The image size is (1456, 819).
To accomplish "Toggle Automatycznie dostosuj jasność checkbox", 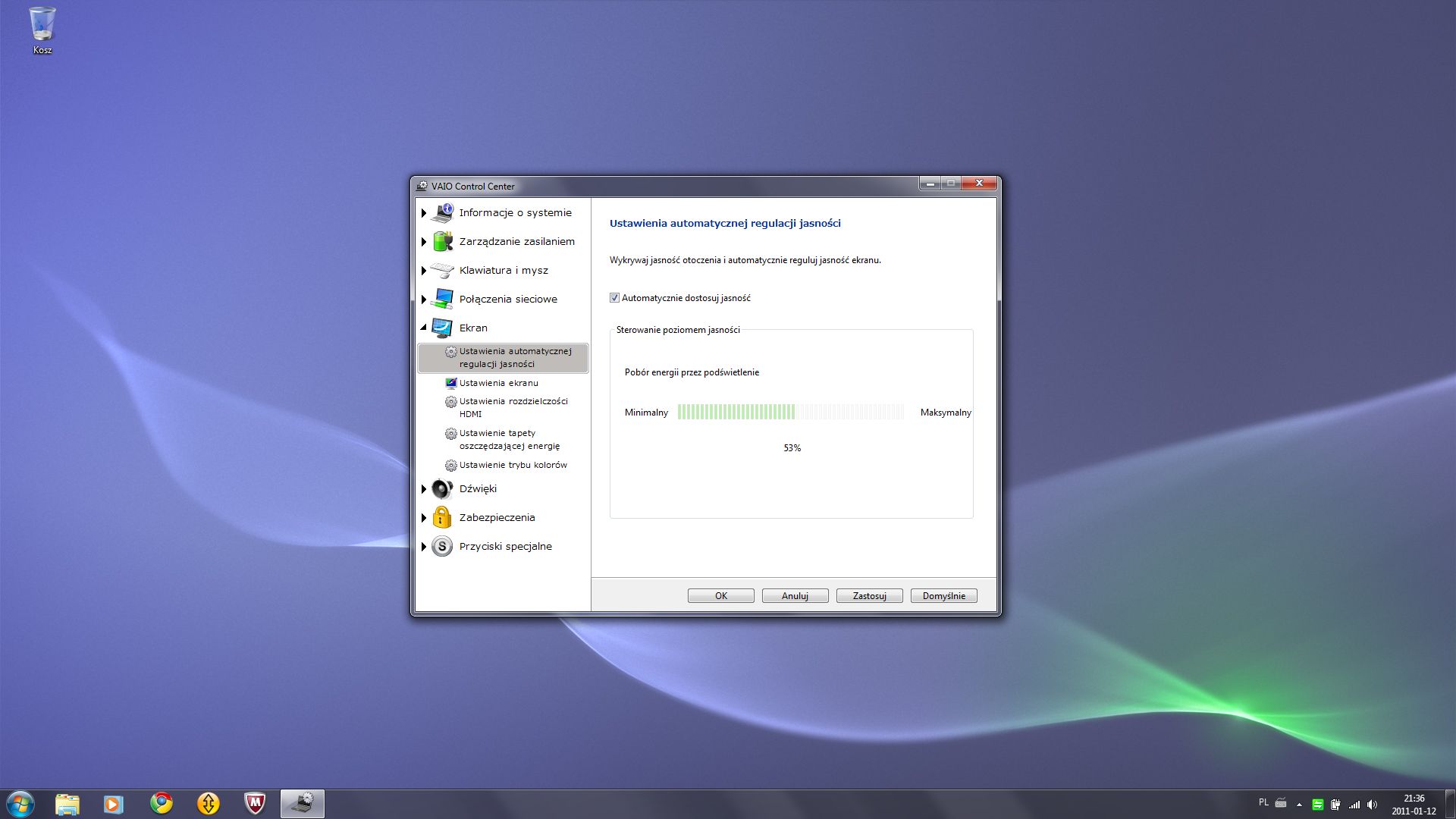I will pyautogui.click(x=615, y=298).
